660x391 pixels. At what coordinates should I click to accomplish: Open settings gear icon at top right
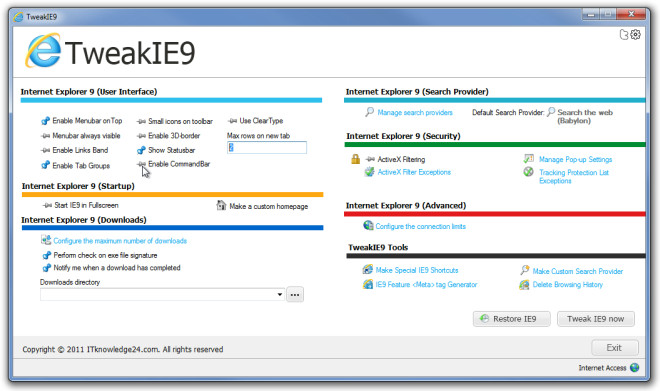[636, 35]
